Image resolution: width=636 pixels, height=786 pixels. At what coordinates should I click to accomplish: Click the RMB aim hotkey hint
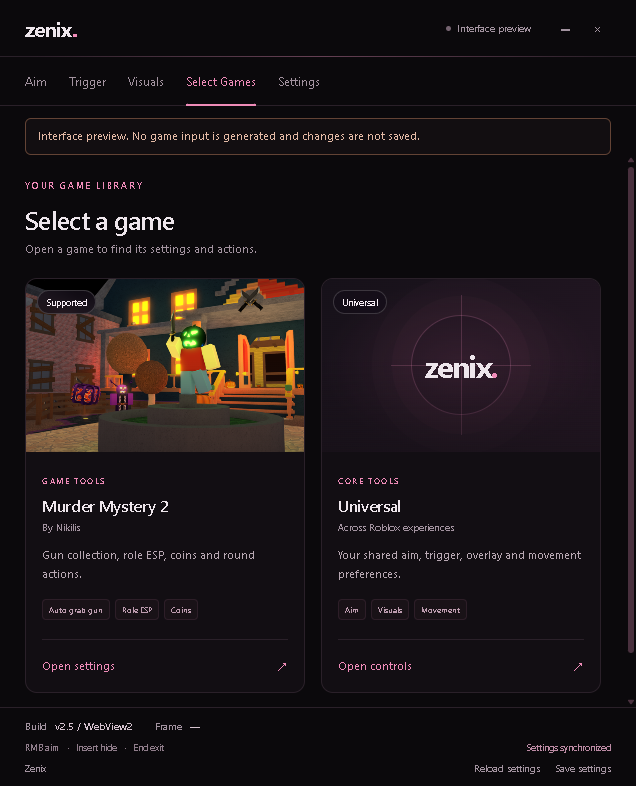point(42,748)
